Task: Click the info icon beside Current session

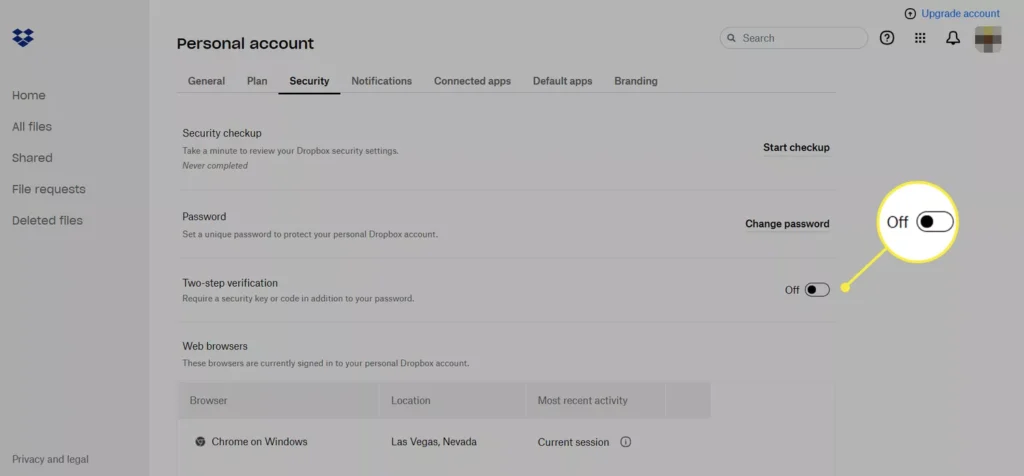Action: (x=626, y=442)
